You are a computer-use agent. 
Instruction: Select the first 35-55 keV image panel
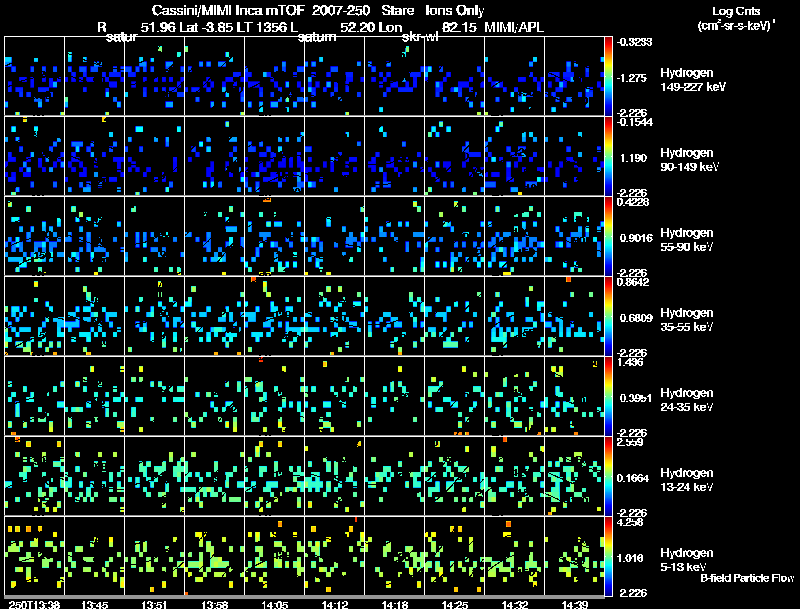(x=35, y=316)
